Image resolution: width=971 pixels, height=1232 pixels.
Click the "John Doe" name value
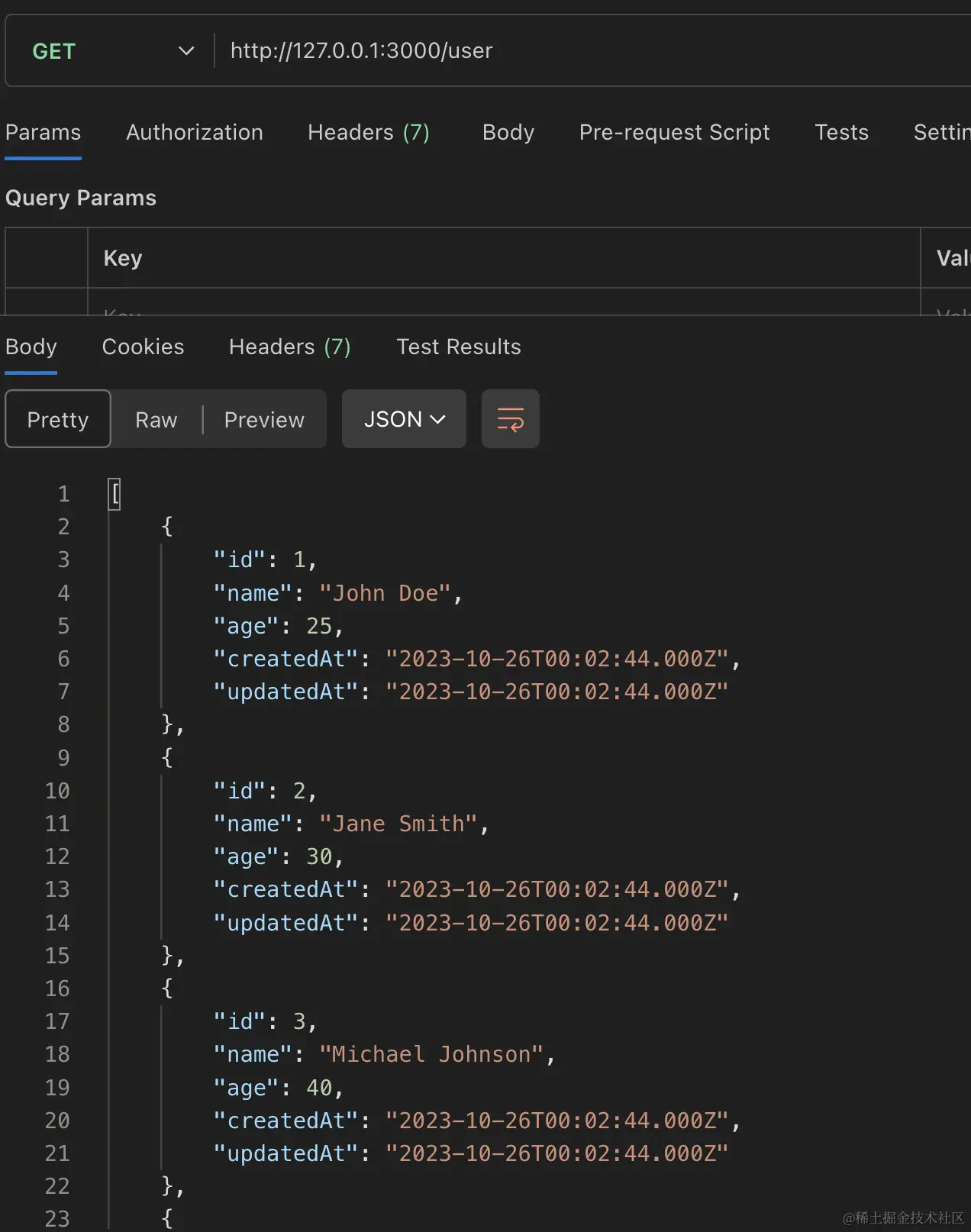pyautogui.click(x=385, y=593)
